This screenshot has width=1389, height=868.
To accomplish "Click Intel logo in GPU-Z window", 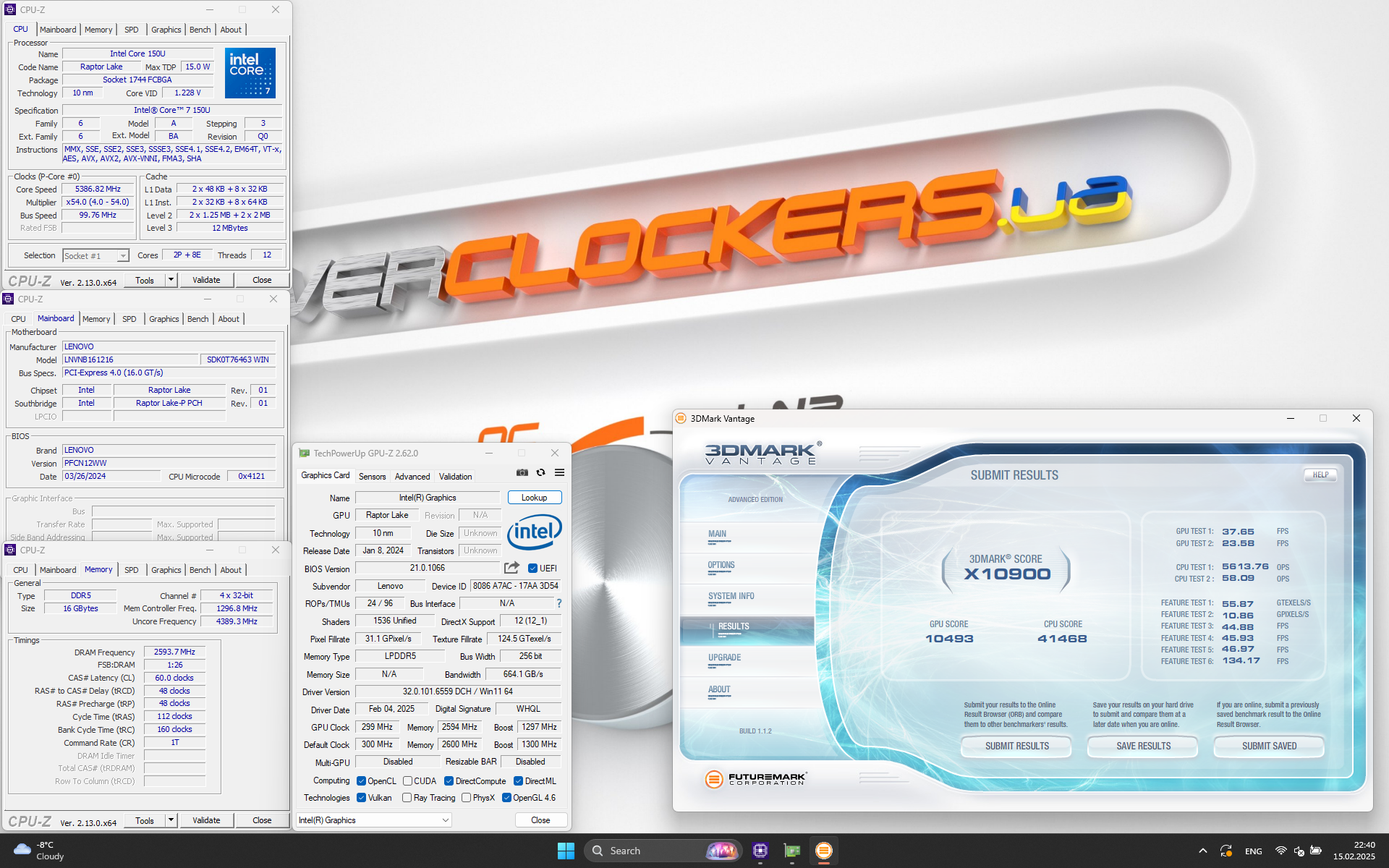I will pyautogui.click(x=534, y=532).
